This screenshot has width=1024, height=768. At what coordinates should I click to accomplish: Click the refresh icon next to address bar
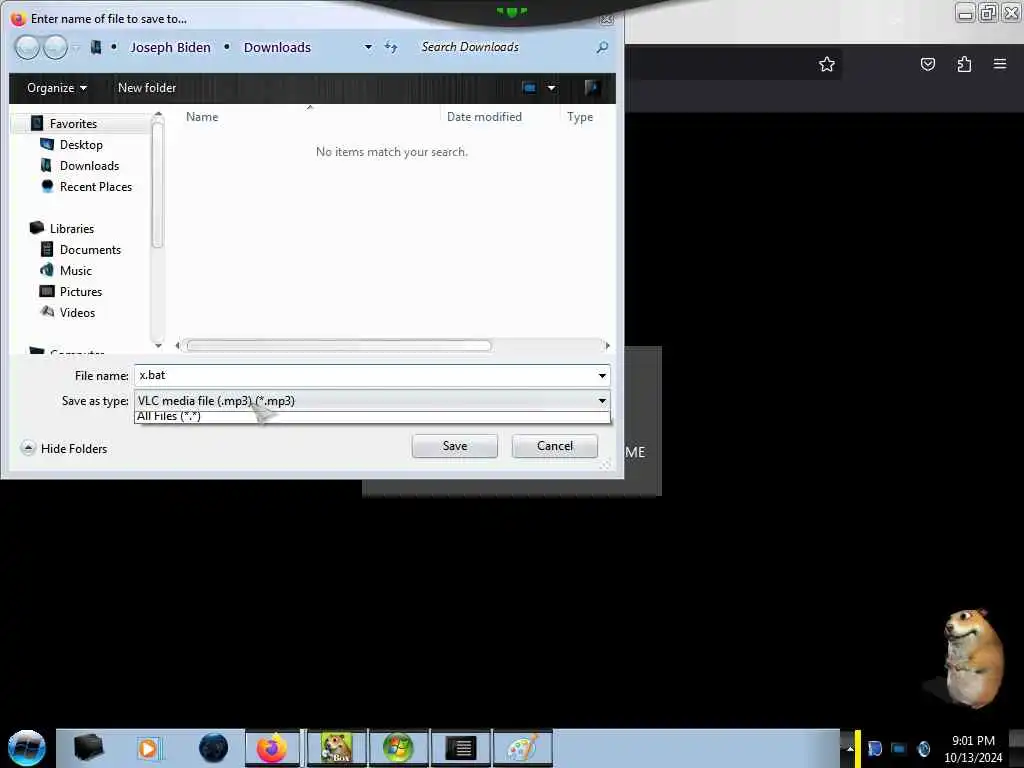[x=391, y=47]
